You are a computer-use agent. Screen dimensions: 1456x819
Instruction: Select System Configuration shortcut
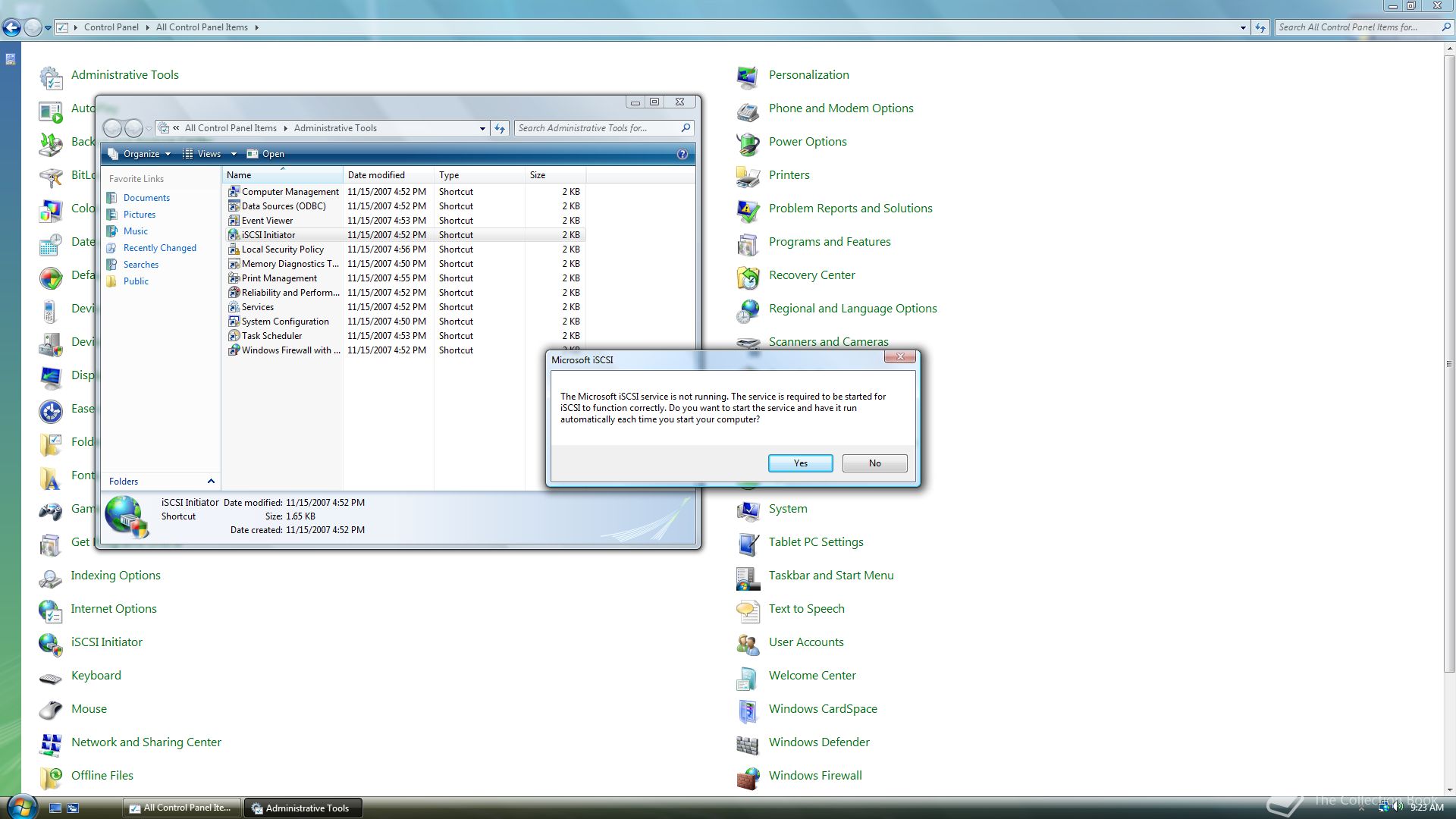(285, 322)
